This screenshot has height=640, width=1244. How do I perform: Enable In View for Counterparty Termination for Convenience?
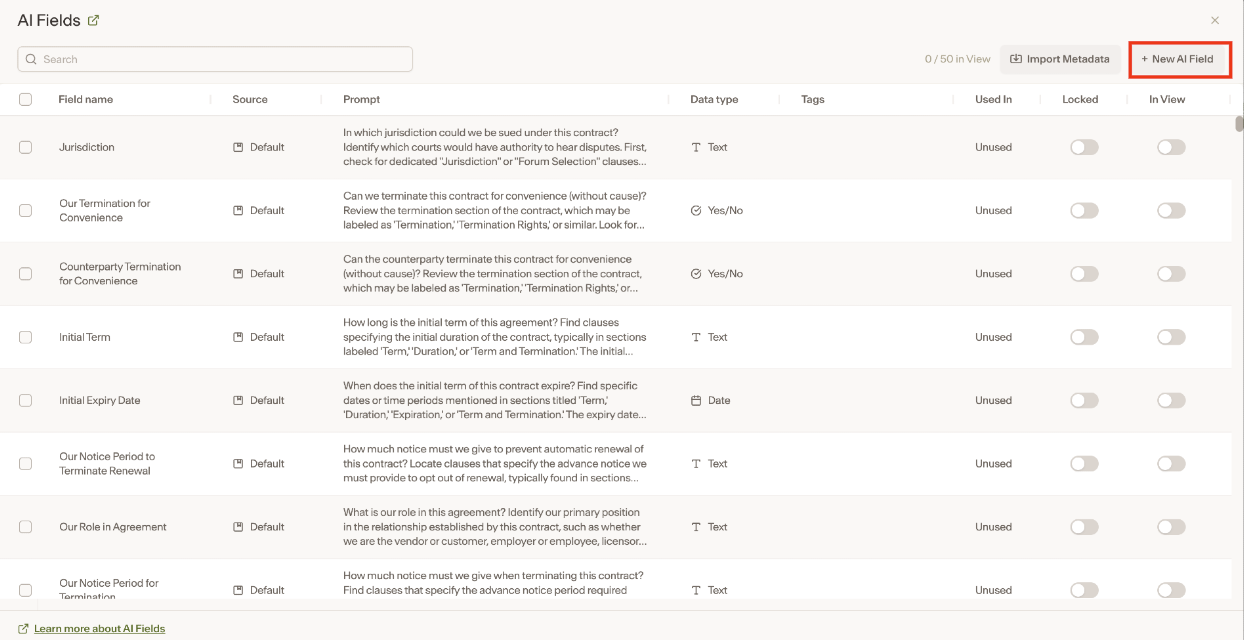click(1171, 274)
